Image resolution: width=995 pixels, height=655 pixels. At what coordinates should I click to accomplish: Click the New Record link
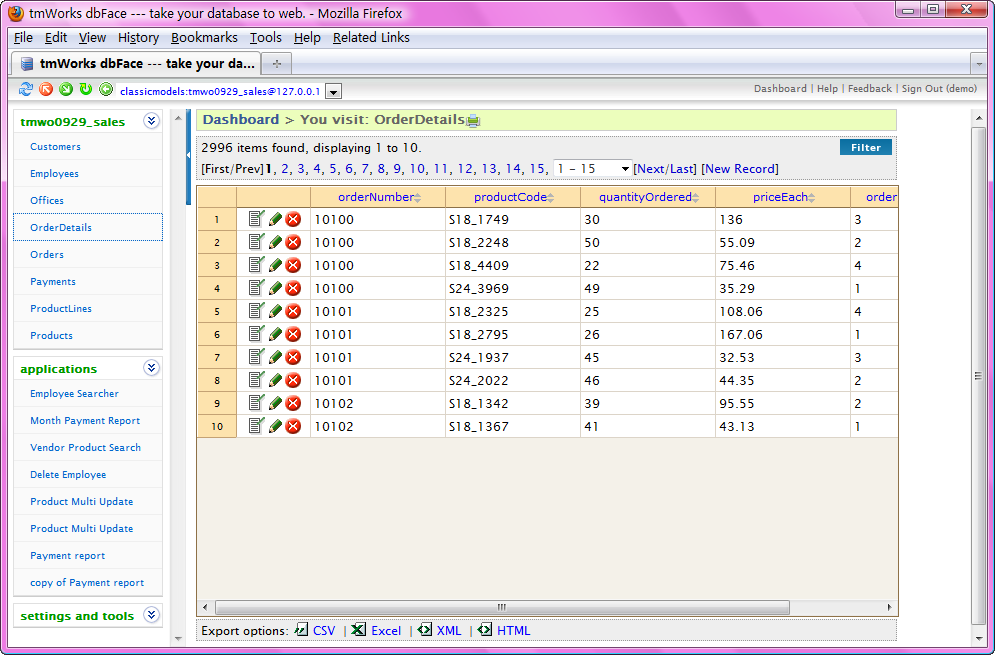click(x=740, y=169)
